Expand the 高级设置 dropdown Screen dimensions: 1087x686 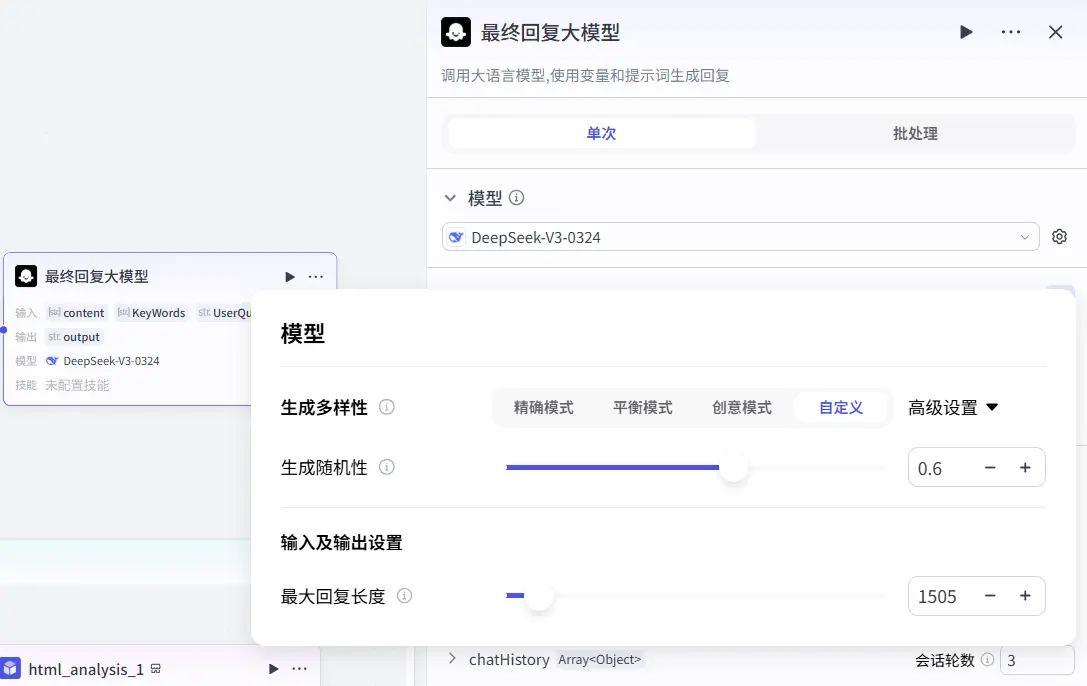coord(954,407)
